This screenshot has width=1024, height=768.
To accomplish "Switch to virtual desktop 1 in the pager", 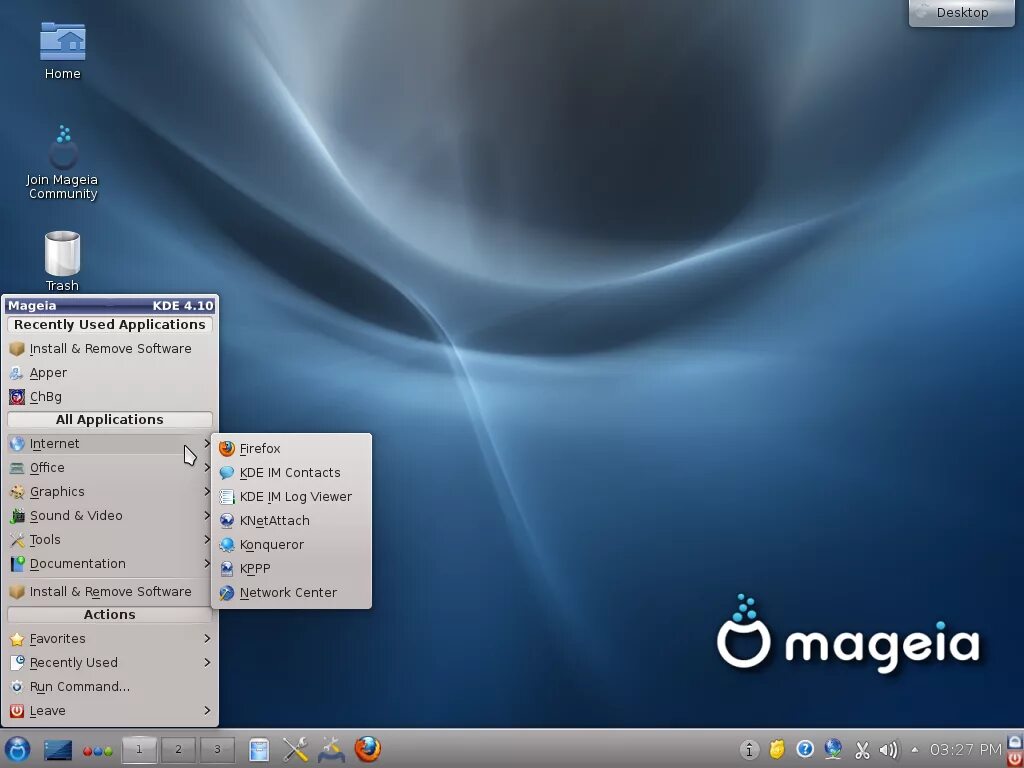I will tap(138, 749).
